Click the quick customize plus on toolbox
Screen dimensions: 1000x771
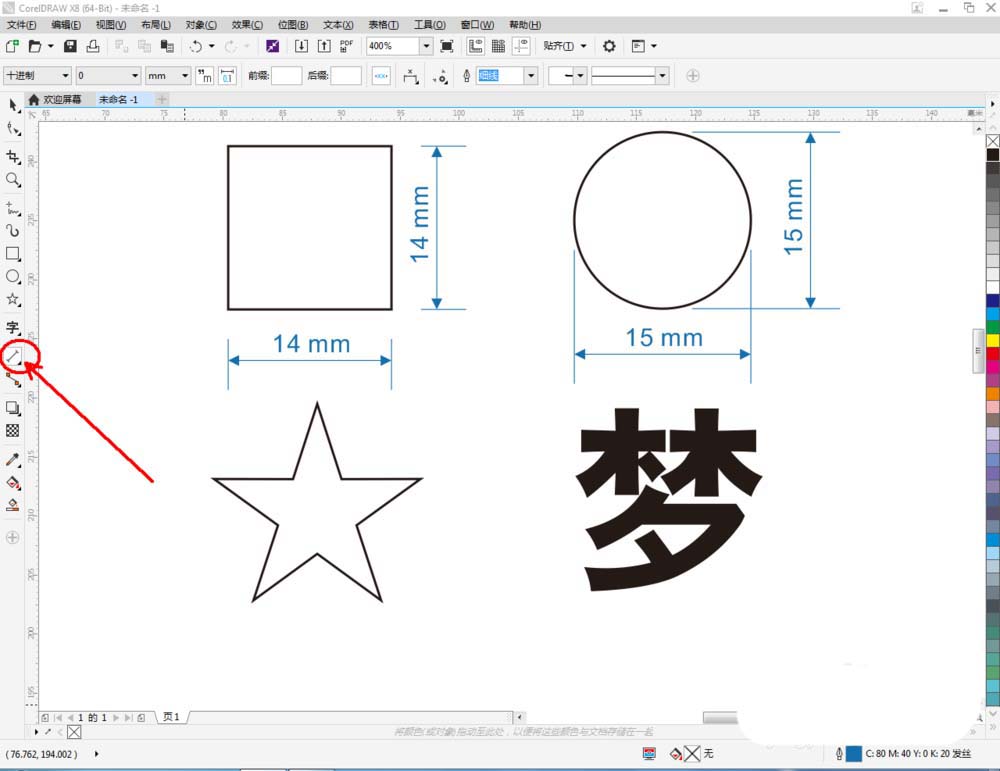[x=12, y=538]
